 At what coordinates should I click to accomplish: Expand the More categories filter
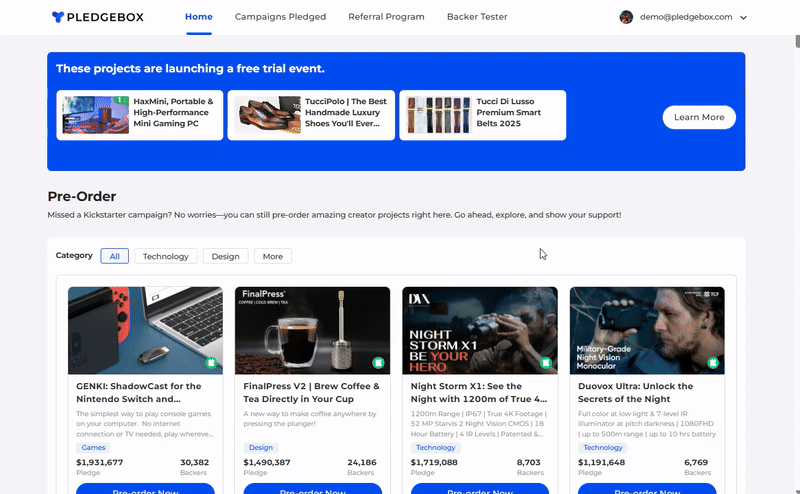click(x=272, y=256)
